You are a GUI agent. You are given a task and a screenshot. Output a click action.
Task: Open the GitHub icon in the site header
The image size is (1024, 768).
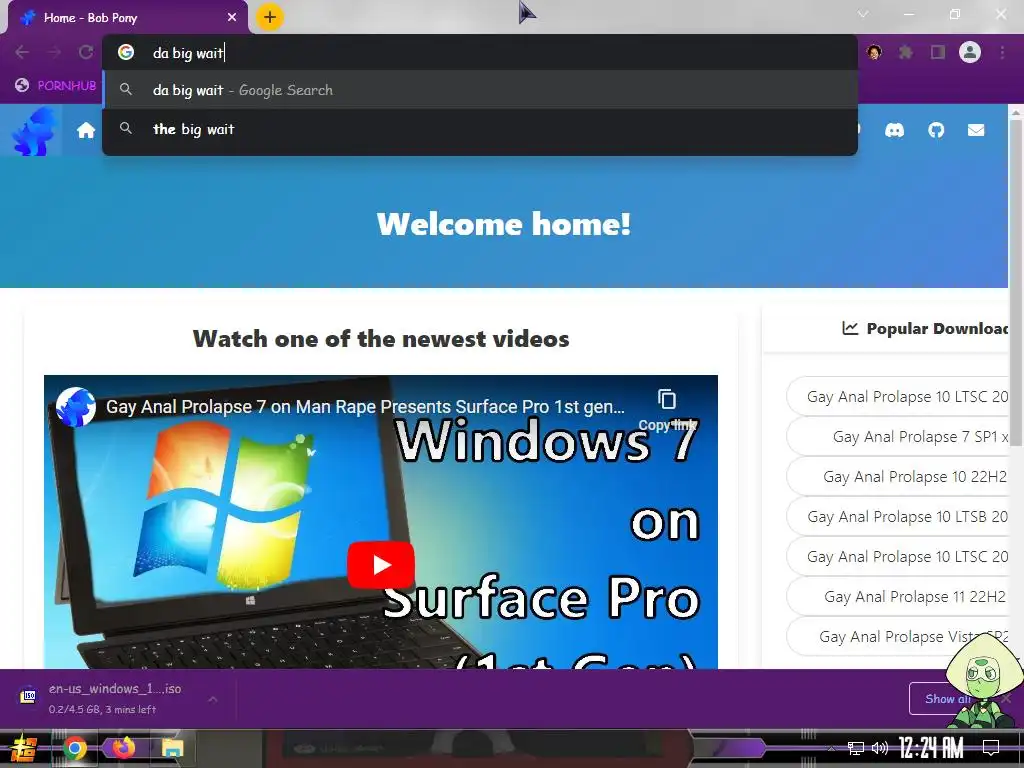pyautogui.click(x=936, y=131)
